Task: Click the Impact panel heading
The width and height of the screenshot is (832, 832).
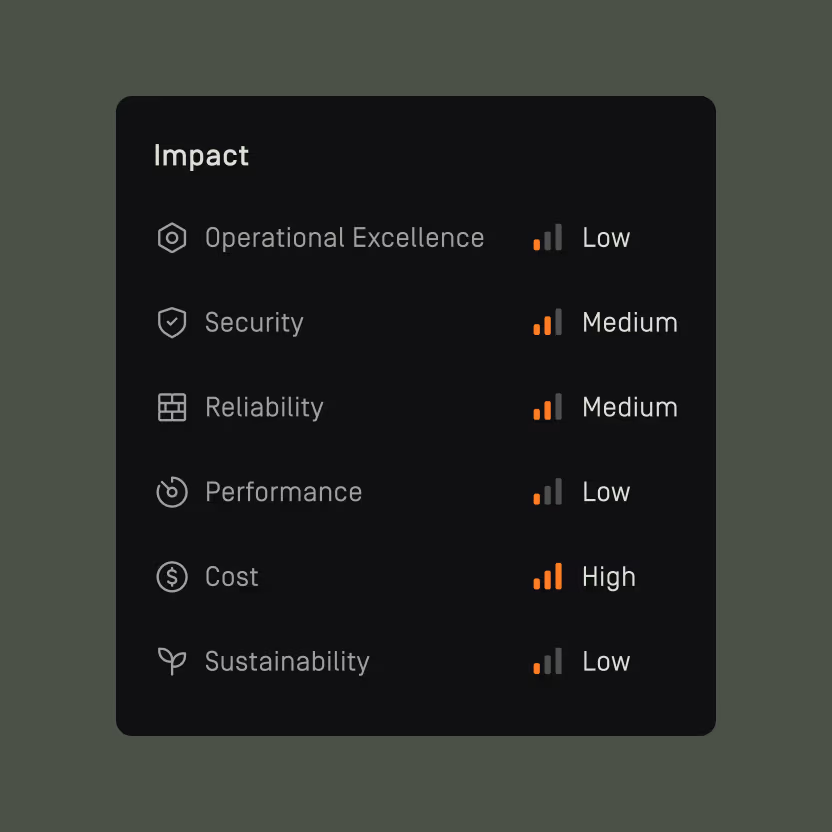Action: (x=201, y=156)
